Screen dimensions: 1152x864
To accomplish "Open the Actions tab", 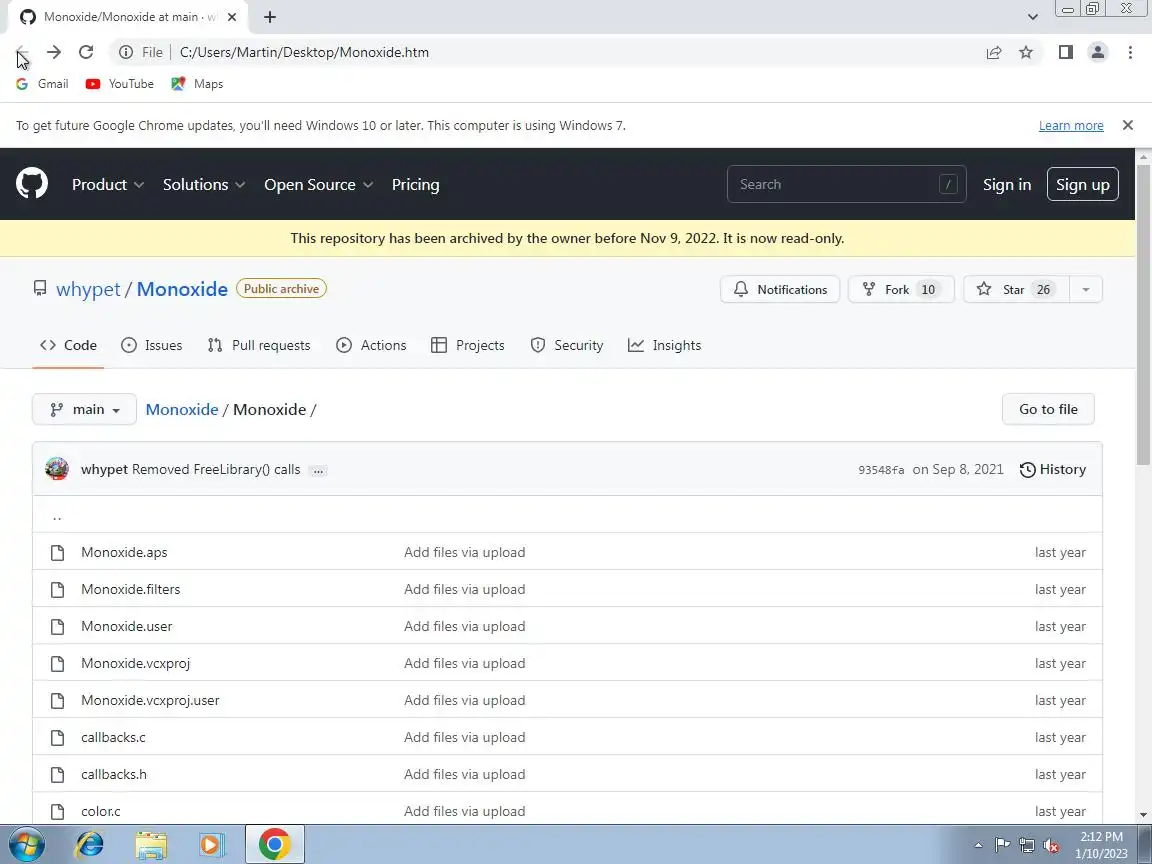I will tap(371, 345).
